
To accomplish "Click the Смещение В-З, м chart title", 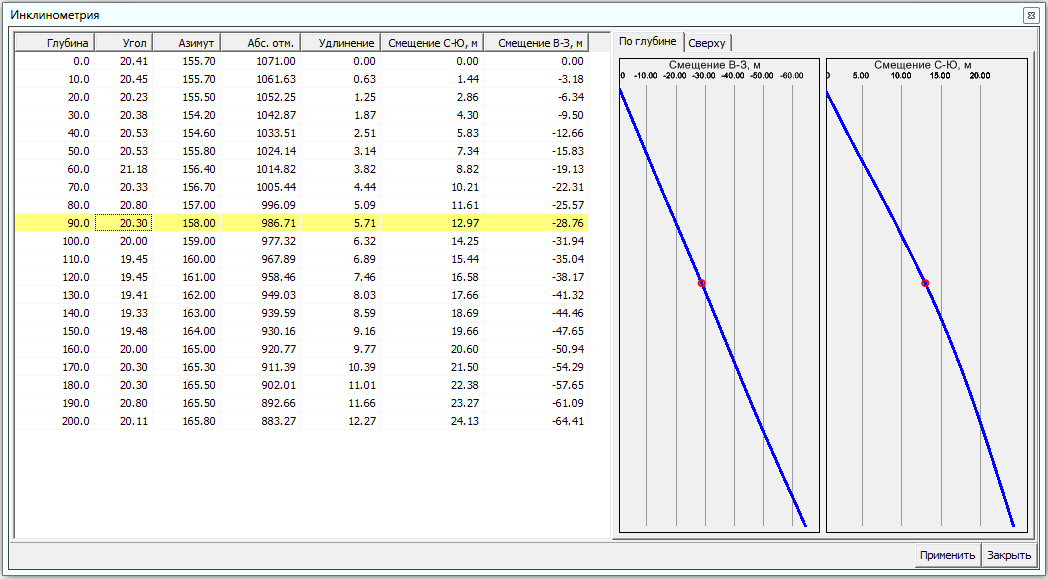I will click(714, 65).
